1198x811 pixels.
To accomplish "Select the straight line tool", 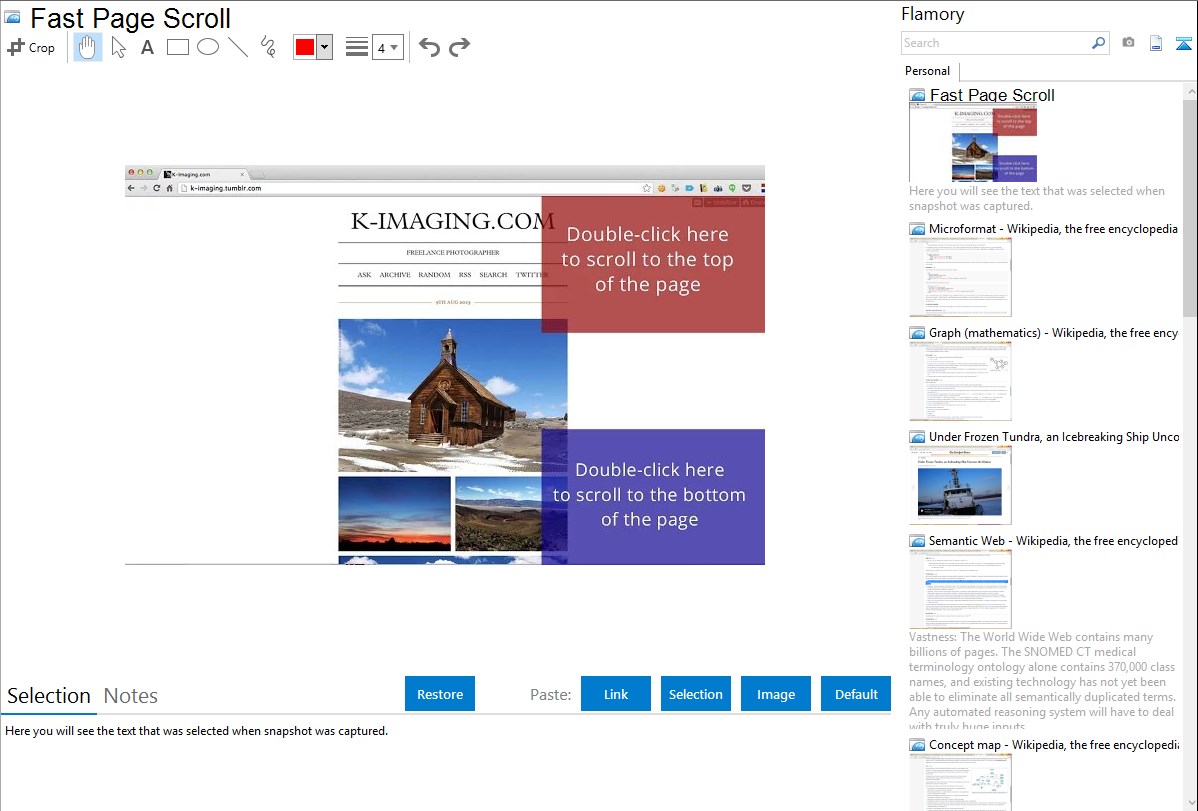I will click(x=238, y=47).
